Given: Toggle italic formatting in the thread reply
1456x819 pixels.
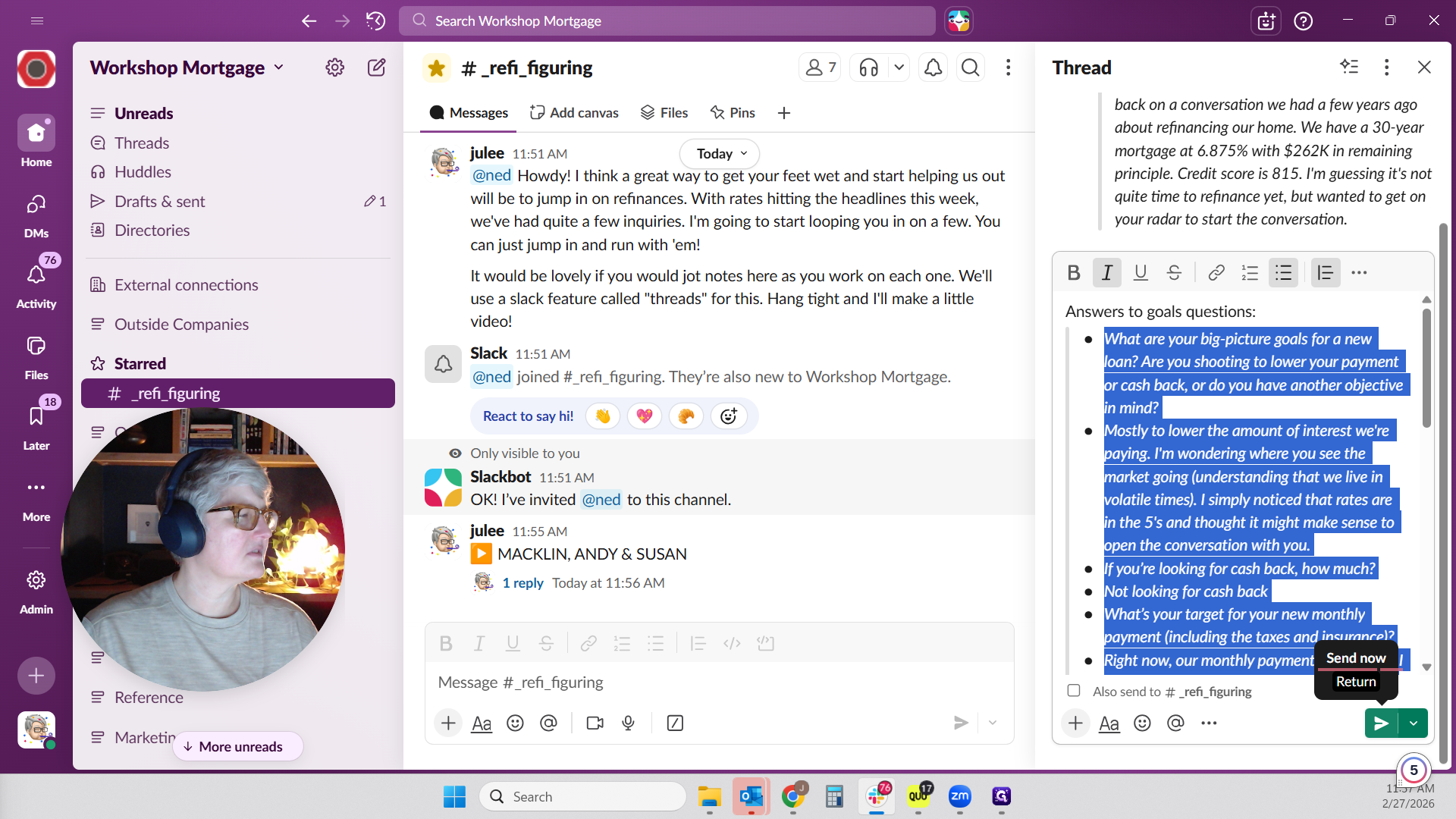Looking at the screenshot, I should point(1106,273).
